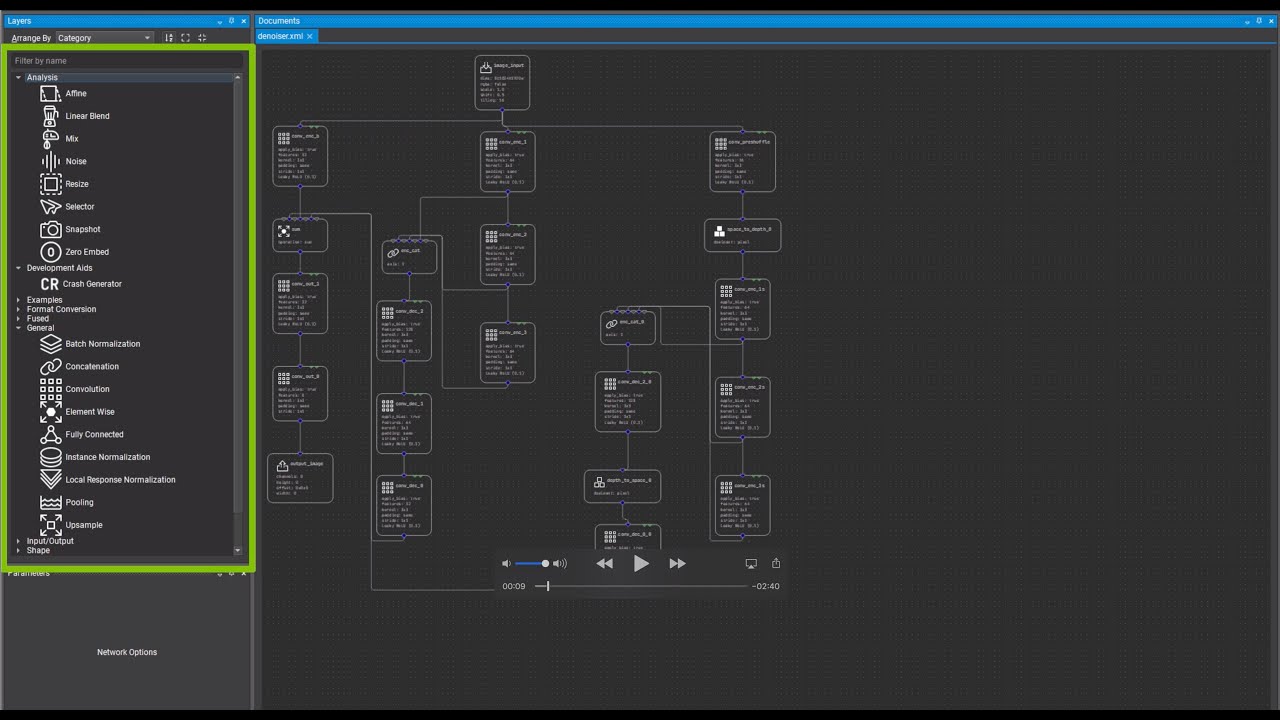Expand the Input/Output category
This screenshot has height=720, width=1280.
pos(18,541)
